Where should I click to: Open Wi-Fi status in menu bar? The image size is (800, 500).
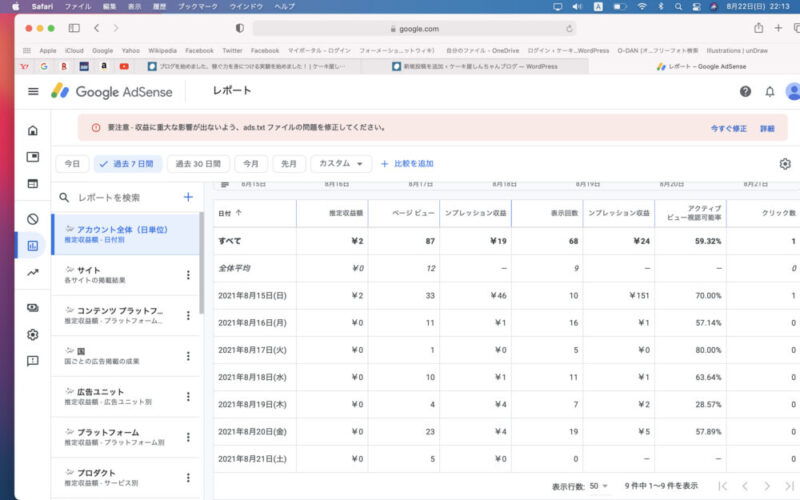642,7
